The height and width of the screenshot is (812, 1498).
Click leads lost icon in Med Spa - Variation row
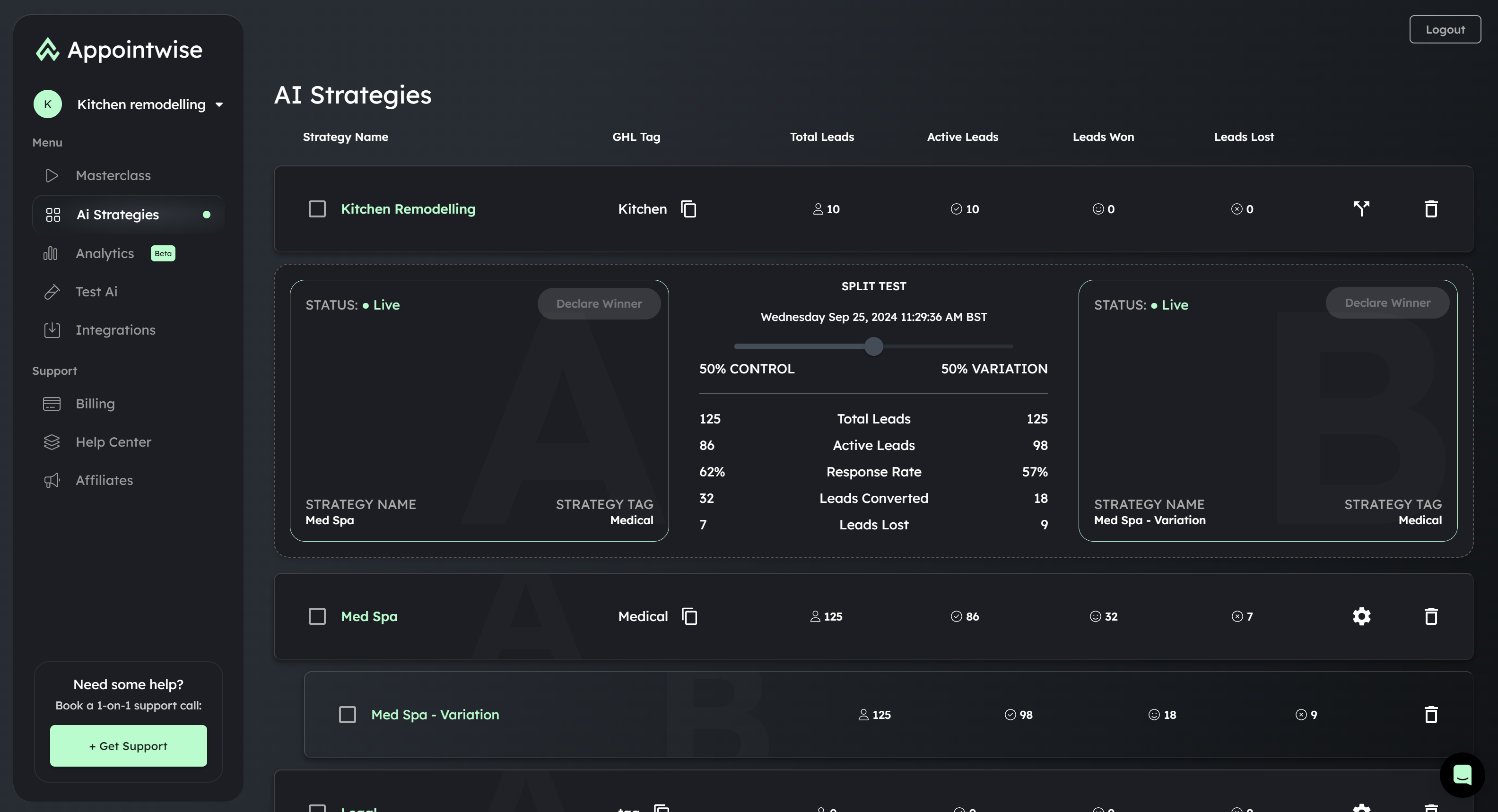(1301, 714)
